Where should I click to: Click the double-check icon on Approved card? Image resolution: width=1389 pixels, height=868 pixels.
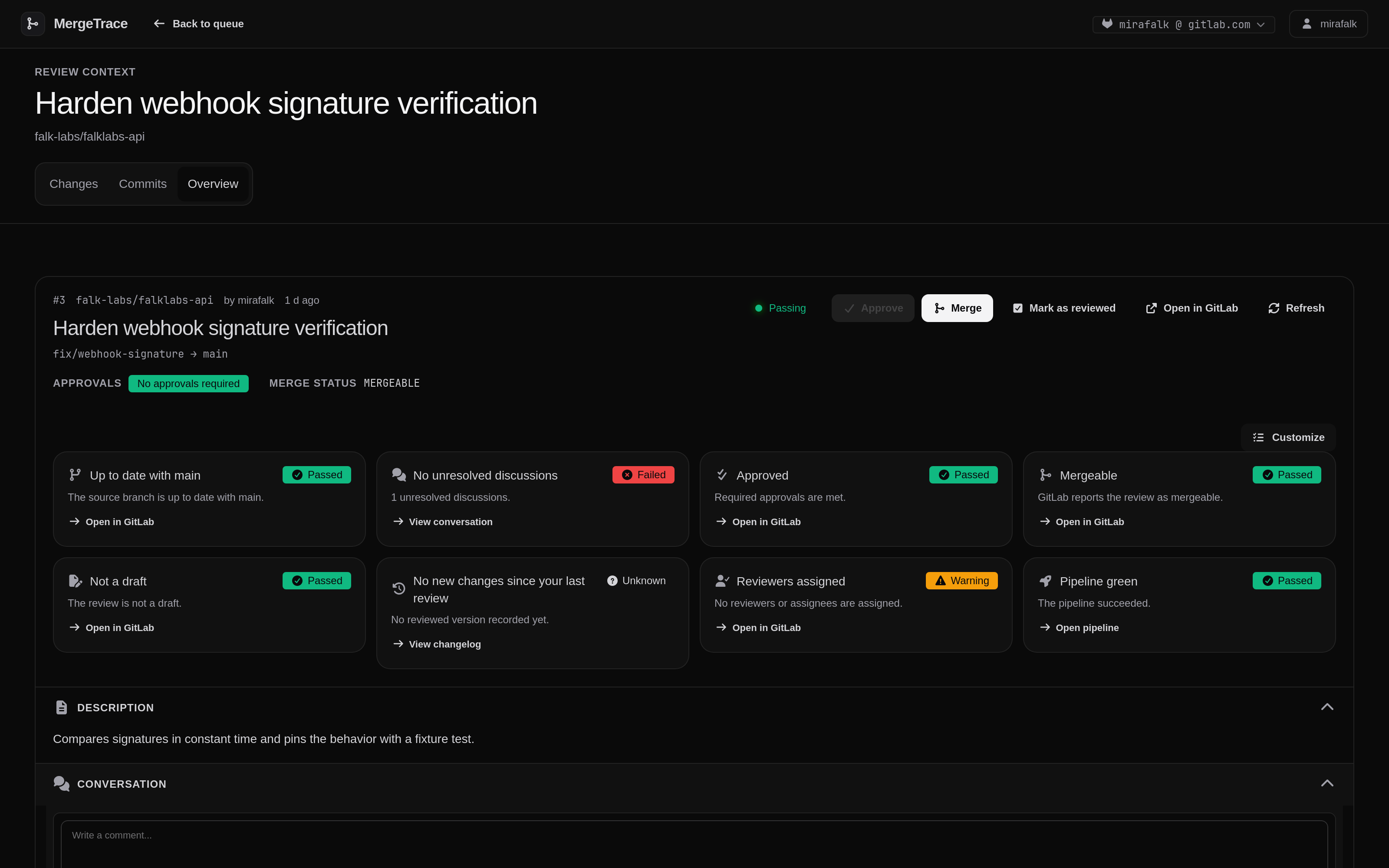[x=722, y=475]
